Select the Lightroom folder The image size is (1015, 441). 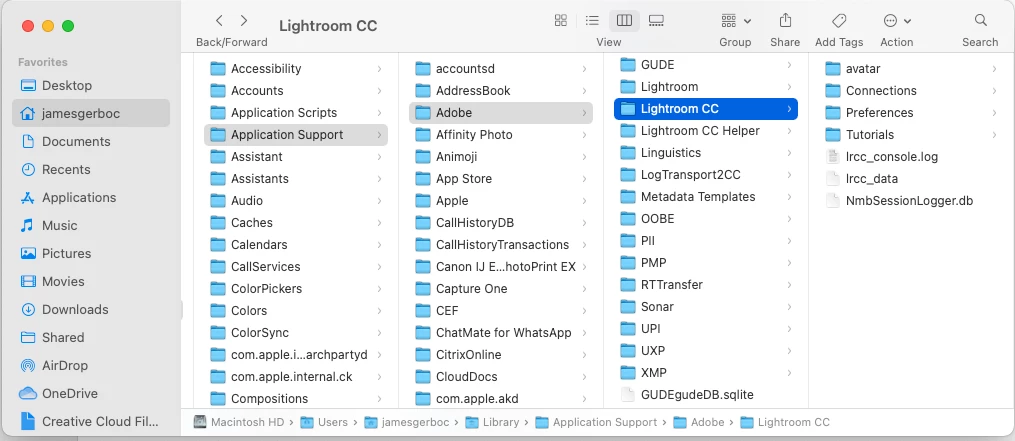706,87
